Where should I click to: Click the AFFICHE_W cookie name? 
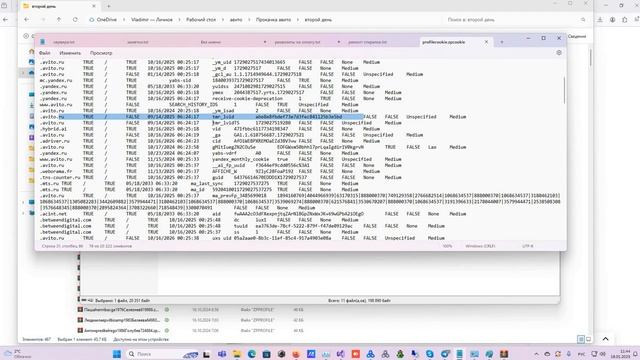[x=224, y=171]
